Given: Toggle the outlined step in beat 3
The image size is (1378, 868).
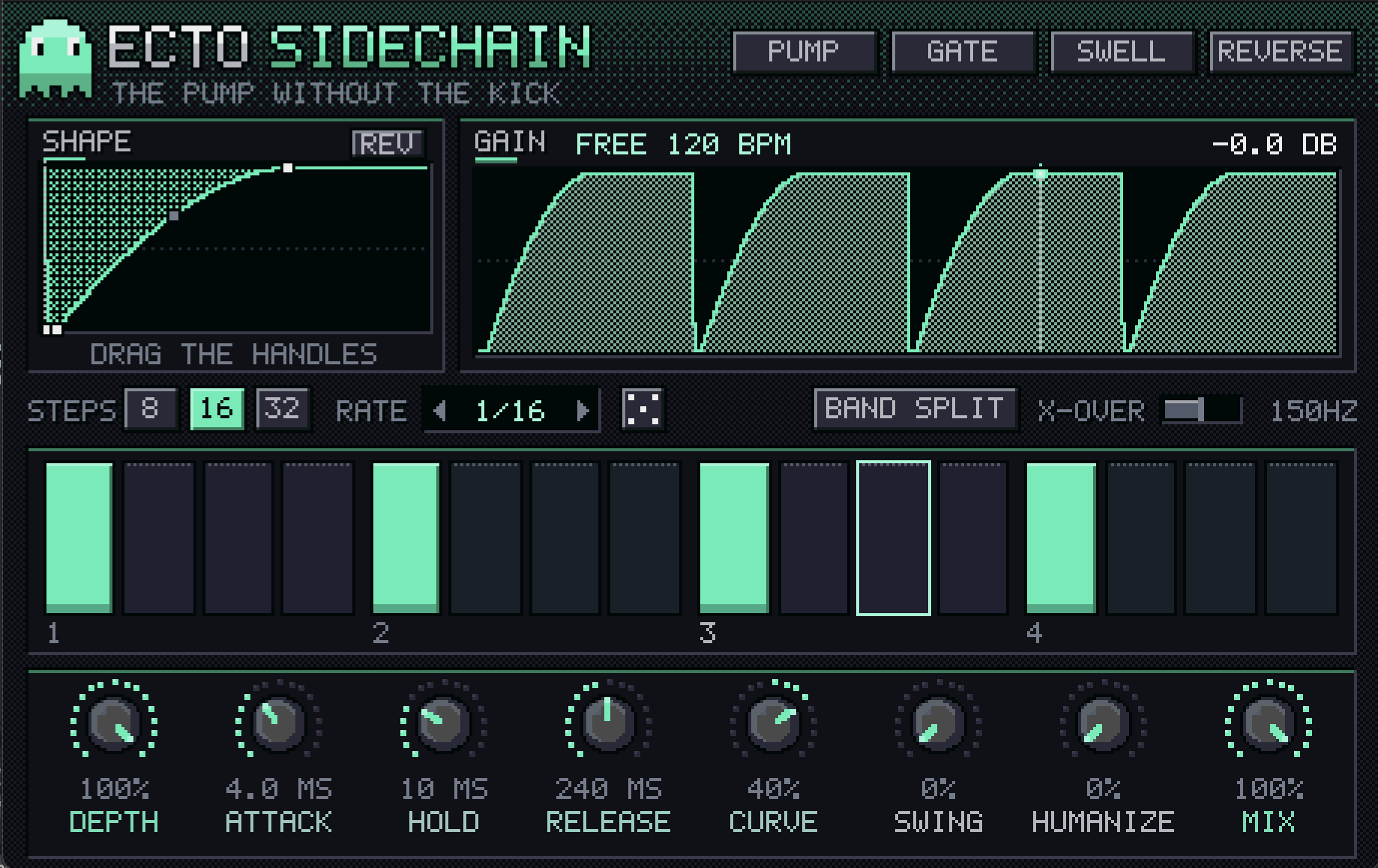Looking at the screenshot, I should (894, 538).
